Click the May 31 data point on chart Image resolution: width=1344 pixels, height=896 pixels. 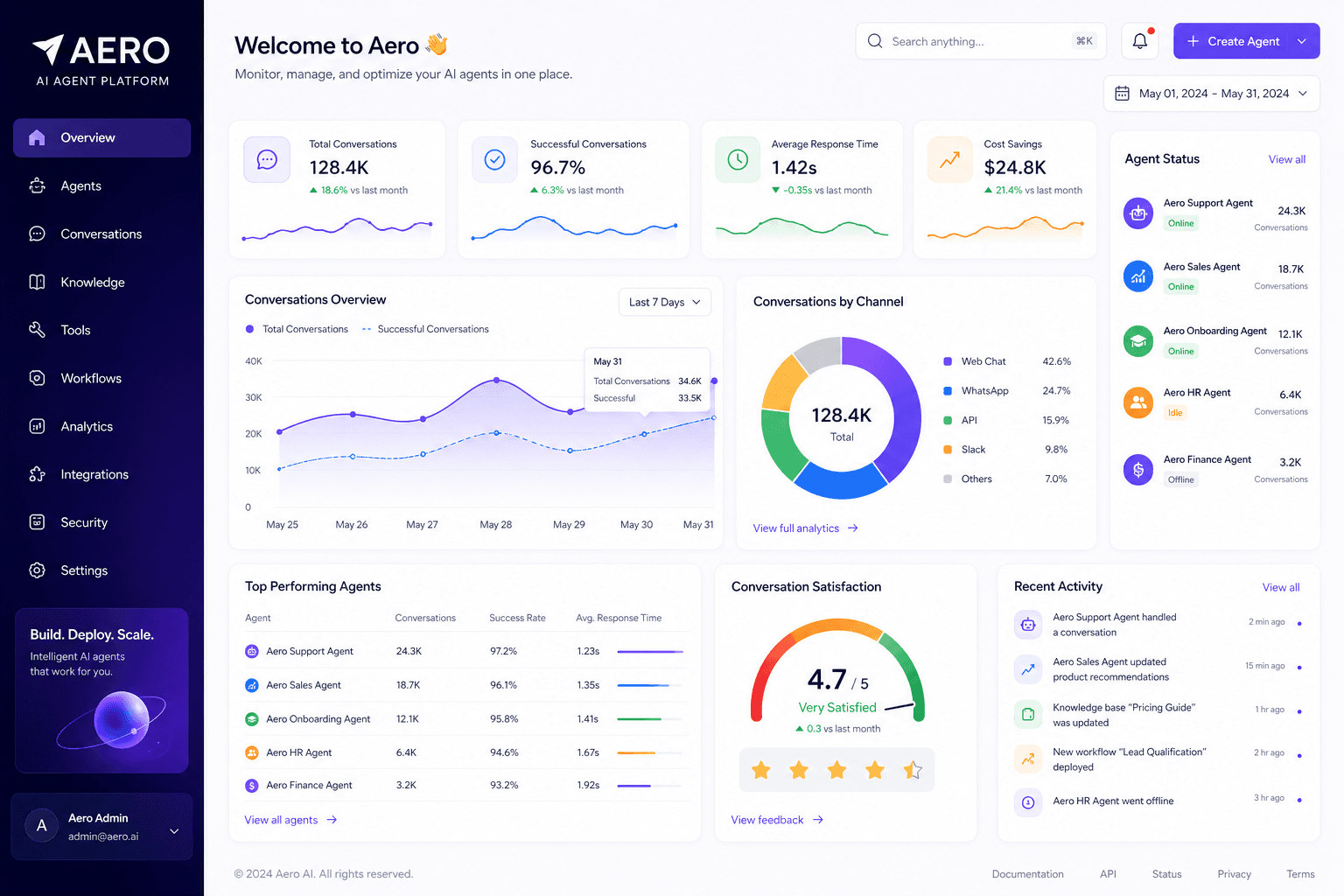[714, 381]
